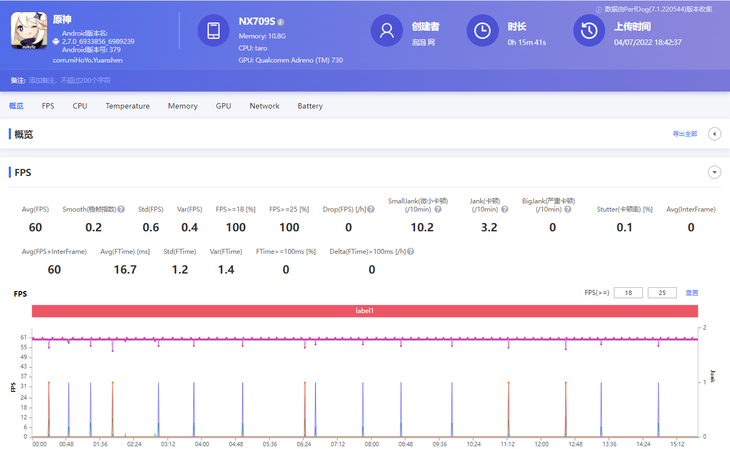This screenshot has width=730, height=449.
Task: Click GPU: Qualcomm Adreno (TM) 730 text
Action: pyautogui.click(x=291, y=60)
